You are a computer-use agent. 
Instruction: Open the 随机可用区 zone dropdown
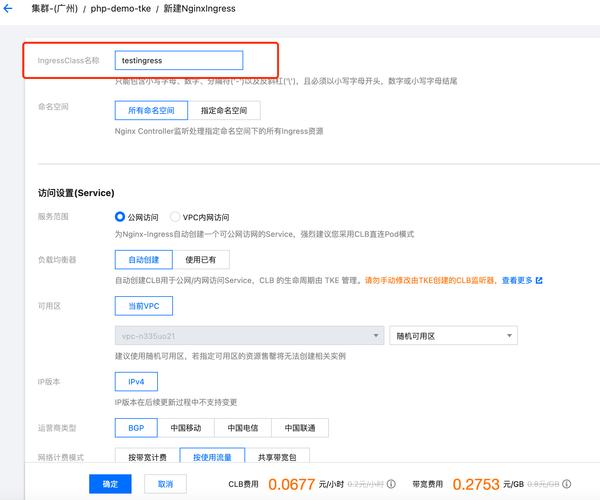click(453, 336)
